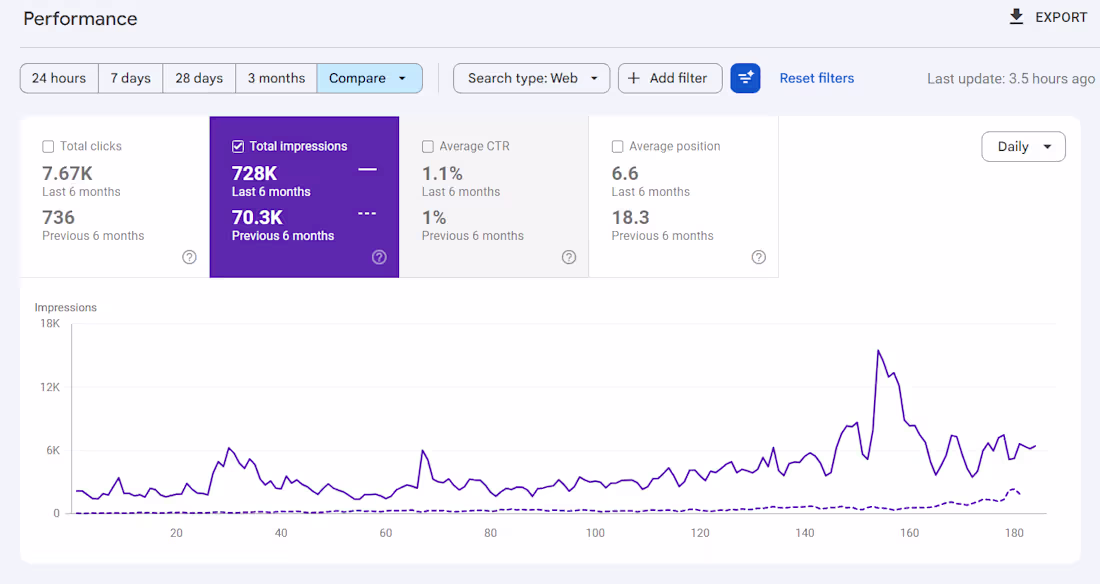Enable the Total clicks checkbox
This screenshot has width=1100, height=584.
coord(48,146)
